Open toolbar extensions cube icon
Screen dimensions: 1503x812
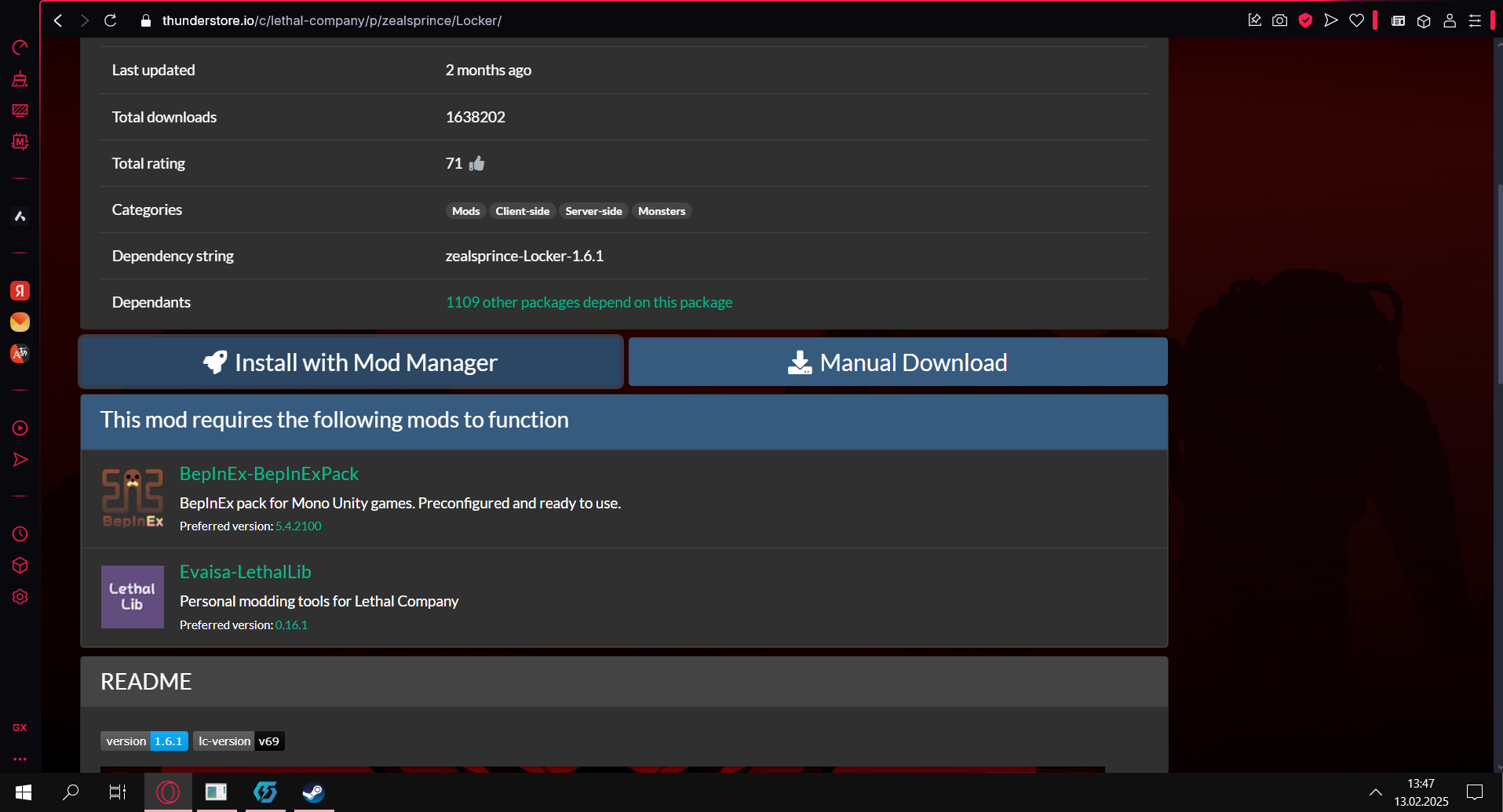[1424, 21]
